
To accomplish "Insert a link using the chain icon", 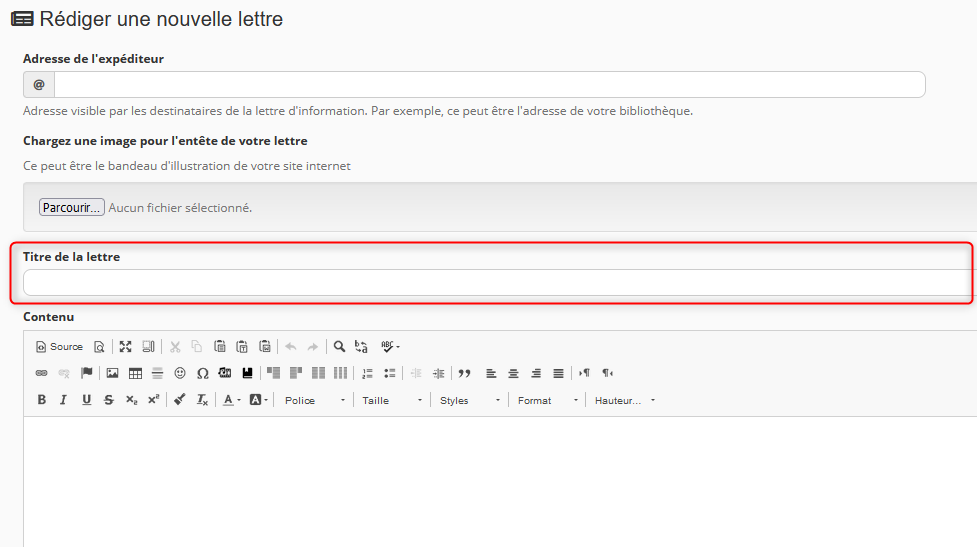I will pos(42,373).
